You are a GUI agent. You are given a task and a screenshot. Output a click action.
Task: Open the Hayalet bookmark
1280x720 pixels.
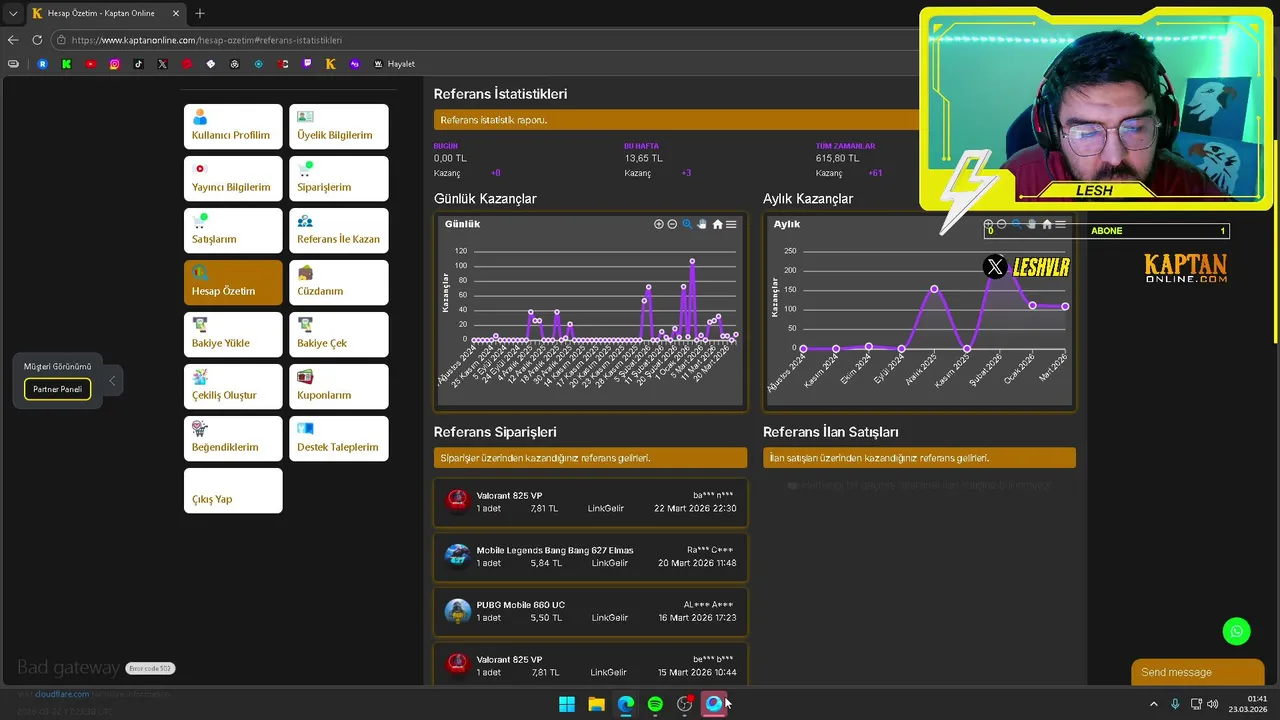395,64
